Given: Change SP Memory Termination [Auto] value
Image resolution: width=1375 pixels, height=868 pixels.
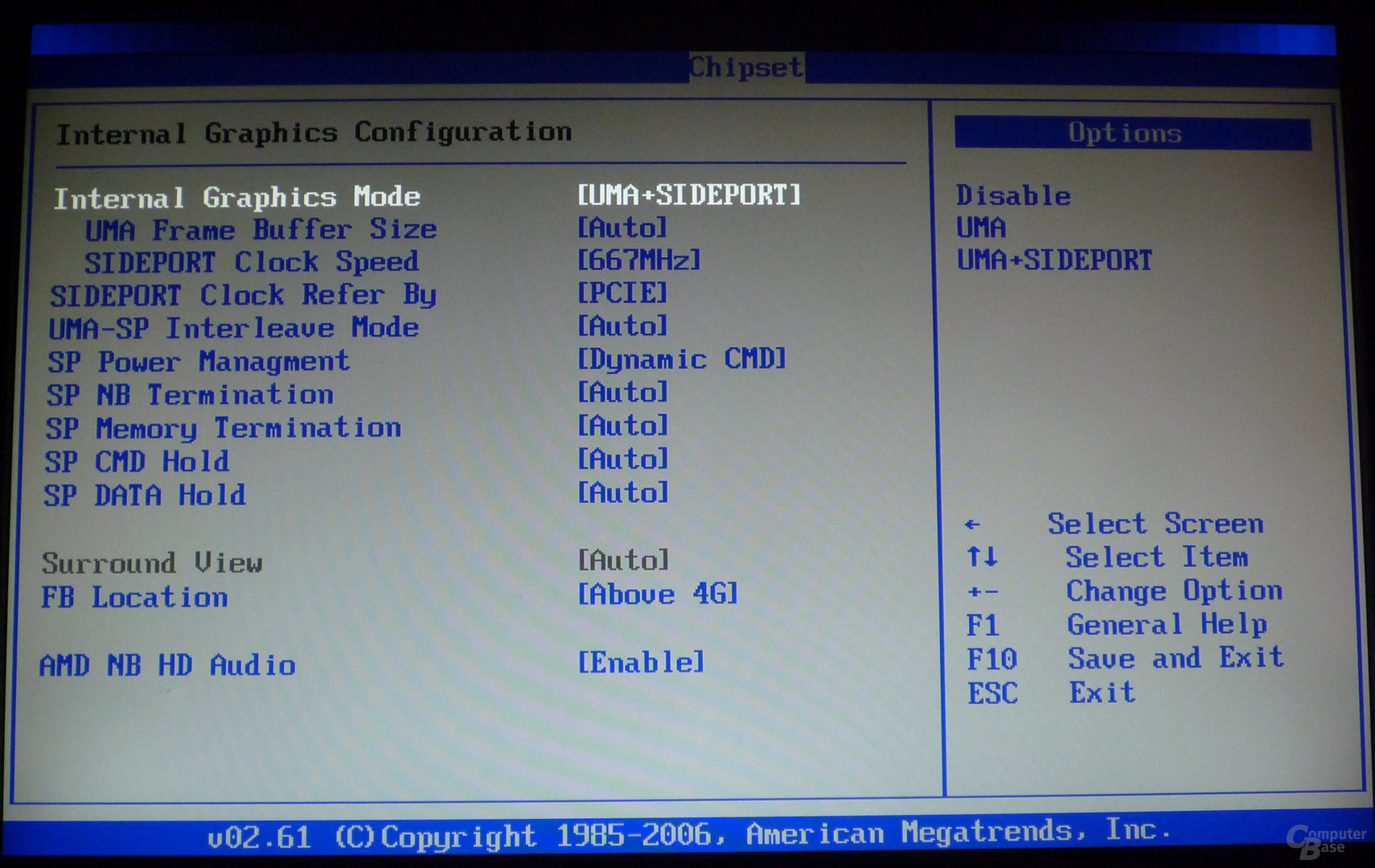Looking at the screenshot, I should 622,425.
